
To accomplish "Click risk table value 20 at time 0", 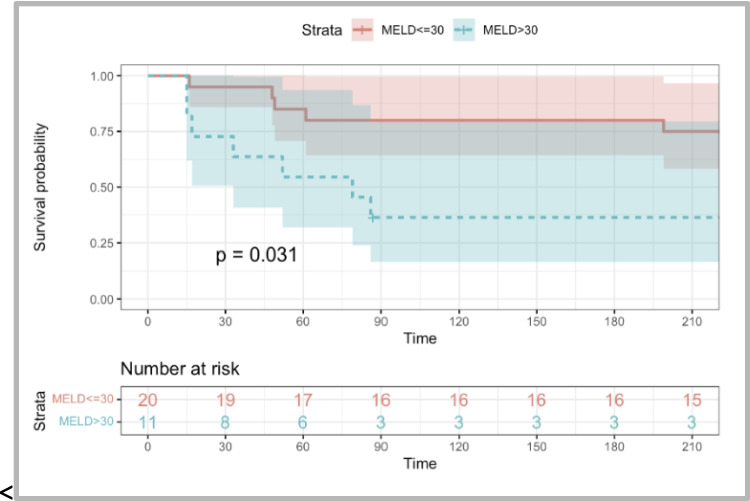I will 148,400.
